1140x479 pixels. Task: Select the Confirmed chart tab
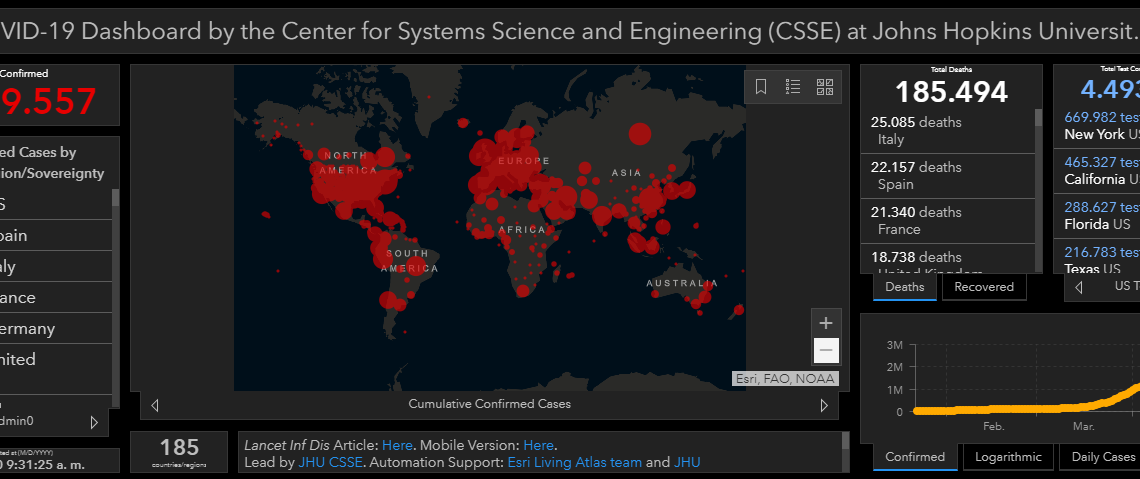[915, 457]
